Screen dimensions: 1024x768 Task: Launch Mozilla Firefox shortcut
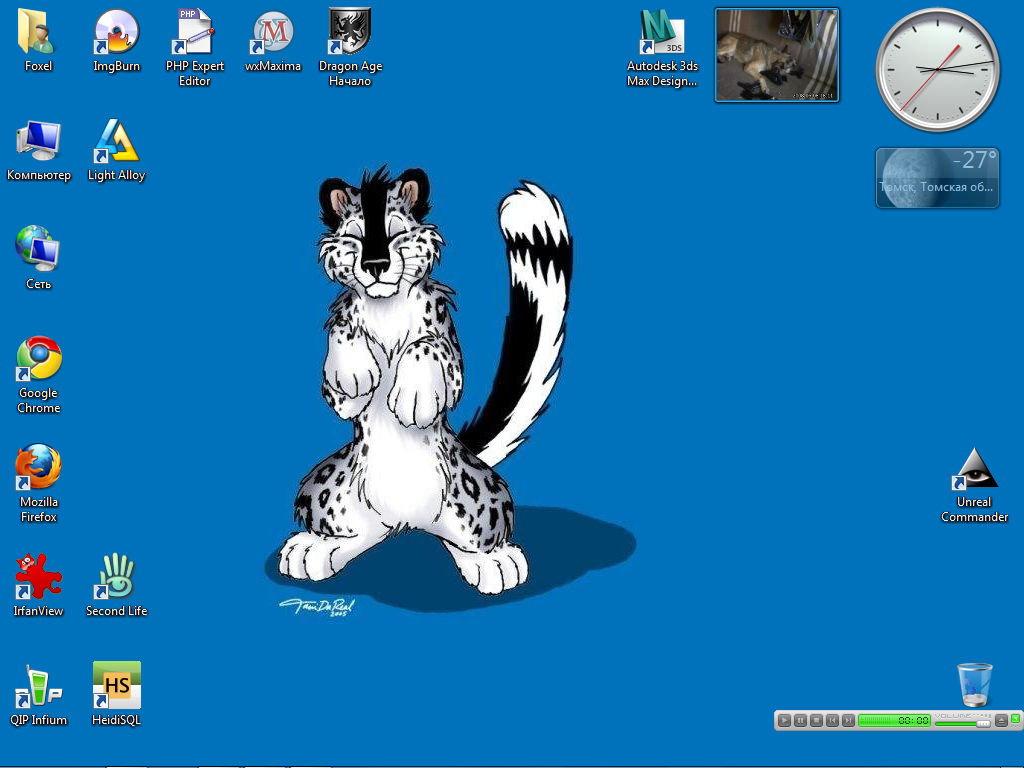38,468
